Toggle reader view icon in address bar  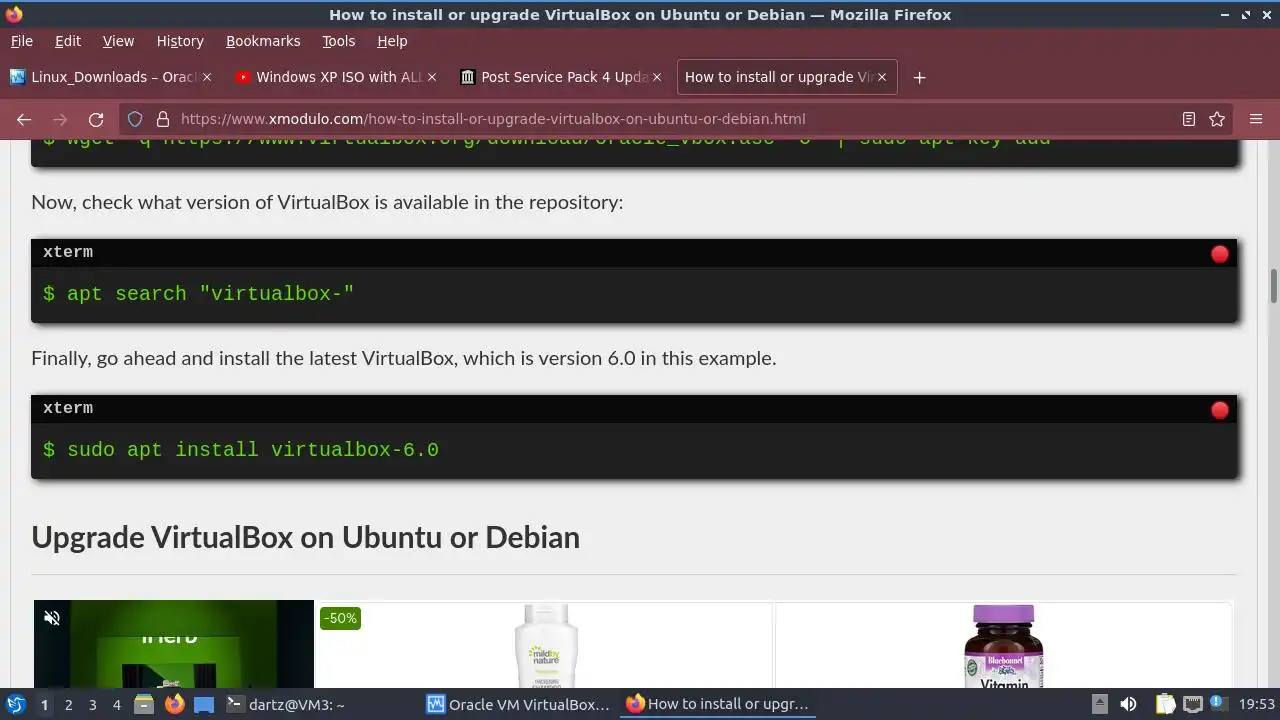point(1189,119)
